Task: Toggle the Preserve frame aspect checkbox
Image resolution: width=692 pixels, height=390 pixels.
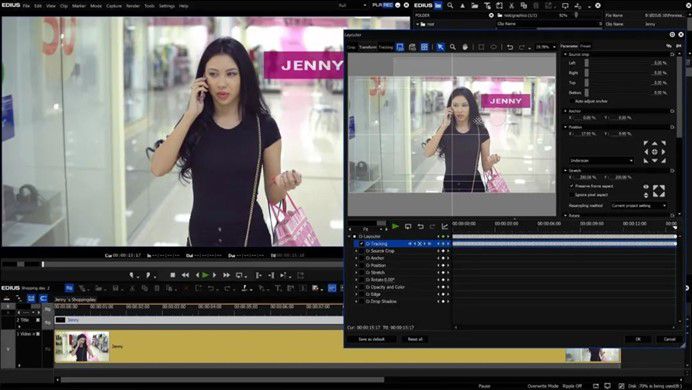Action: [x=572, y=186]
